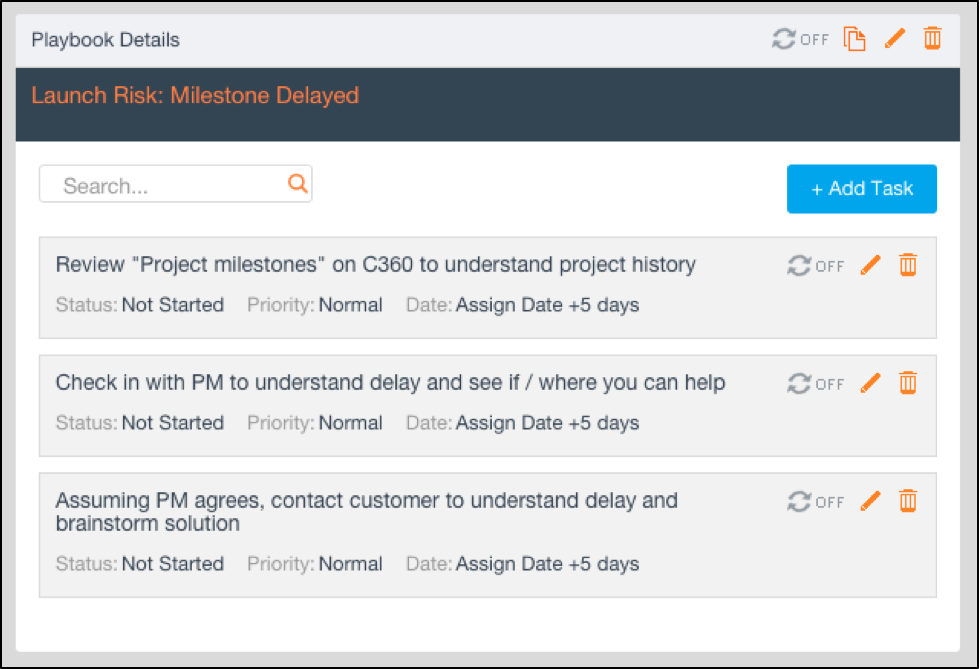Delete the 'Check in with PM' task
This screenshot has height=669, width=979.
click(x=908, y=383)
